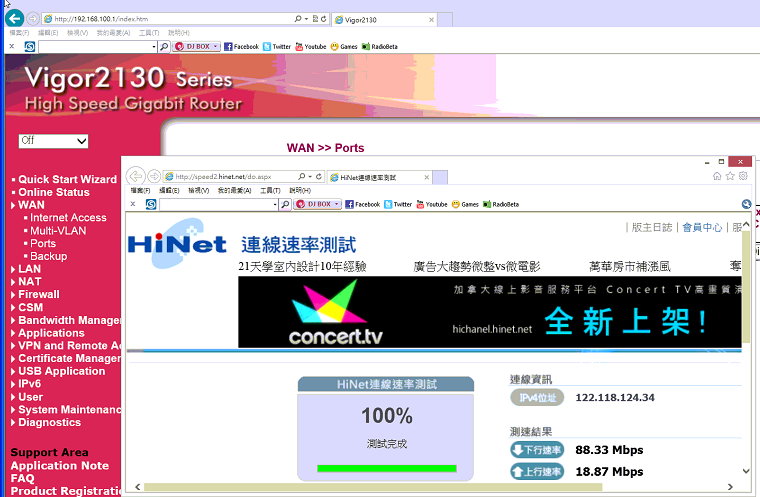Open the 會員中心 member center link
Viewport: 760px width, 497px height.
(x=702, y=227)
